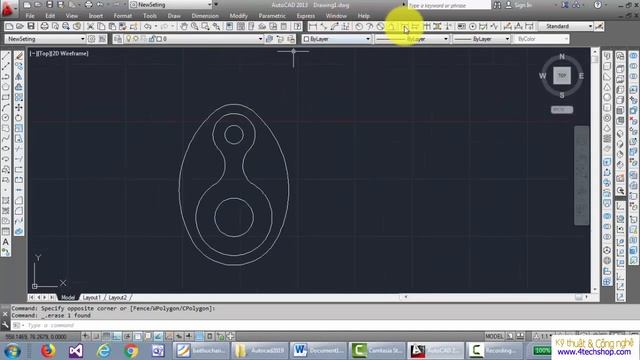Click the Center Mark dimension tool
Viewport: 640px width, 360px height.
coord(472,27)
